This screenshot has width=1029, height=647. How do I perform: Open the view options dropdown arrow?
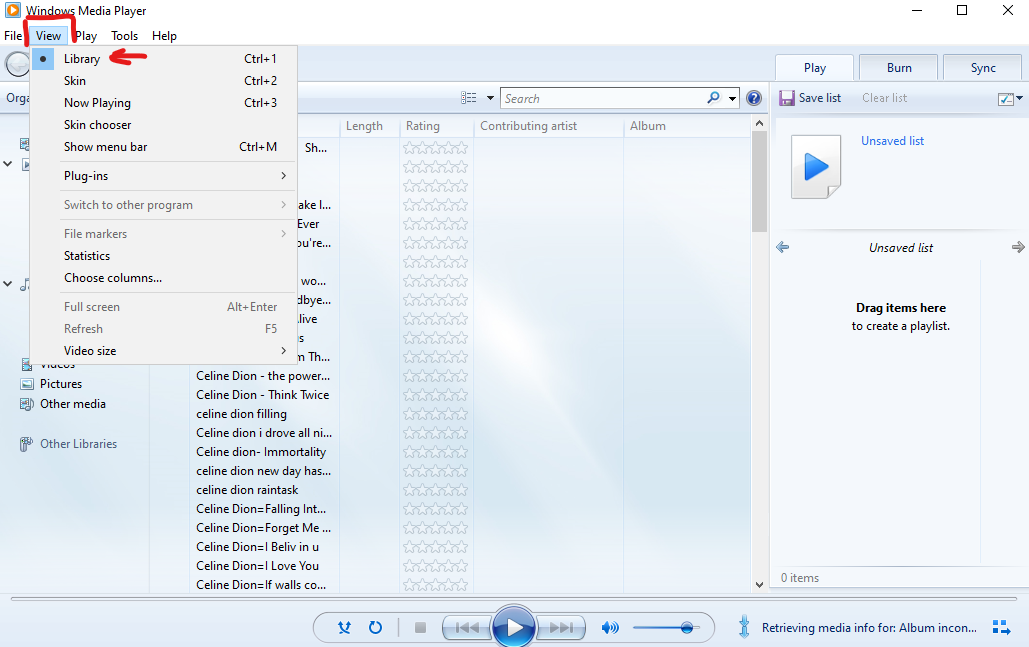click(490, 98)
